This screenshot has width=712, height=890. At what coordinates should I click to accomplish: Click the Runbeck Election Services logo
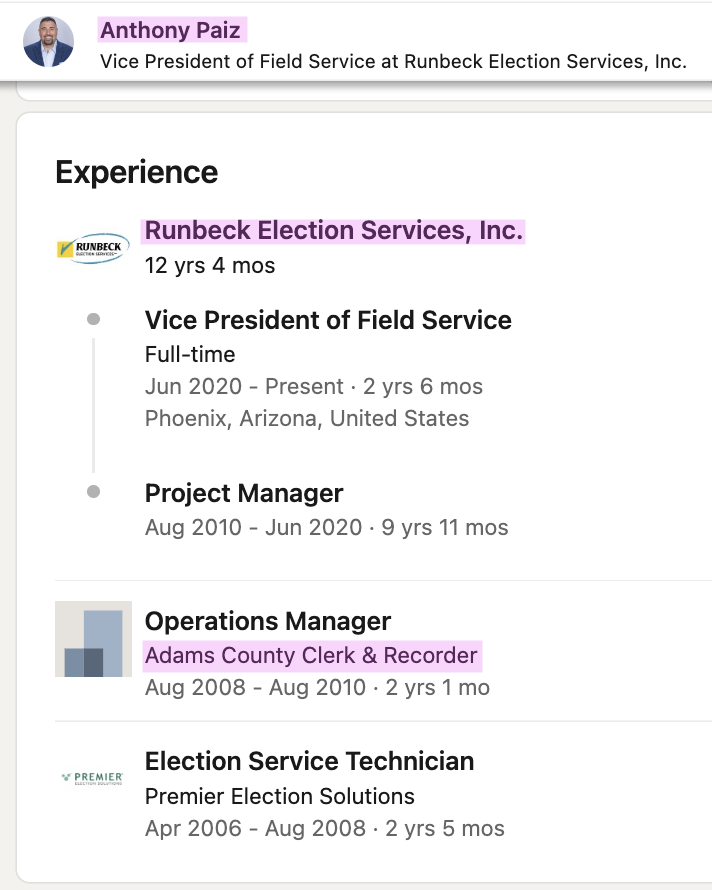[x=93, y=249]
